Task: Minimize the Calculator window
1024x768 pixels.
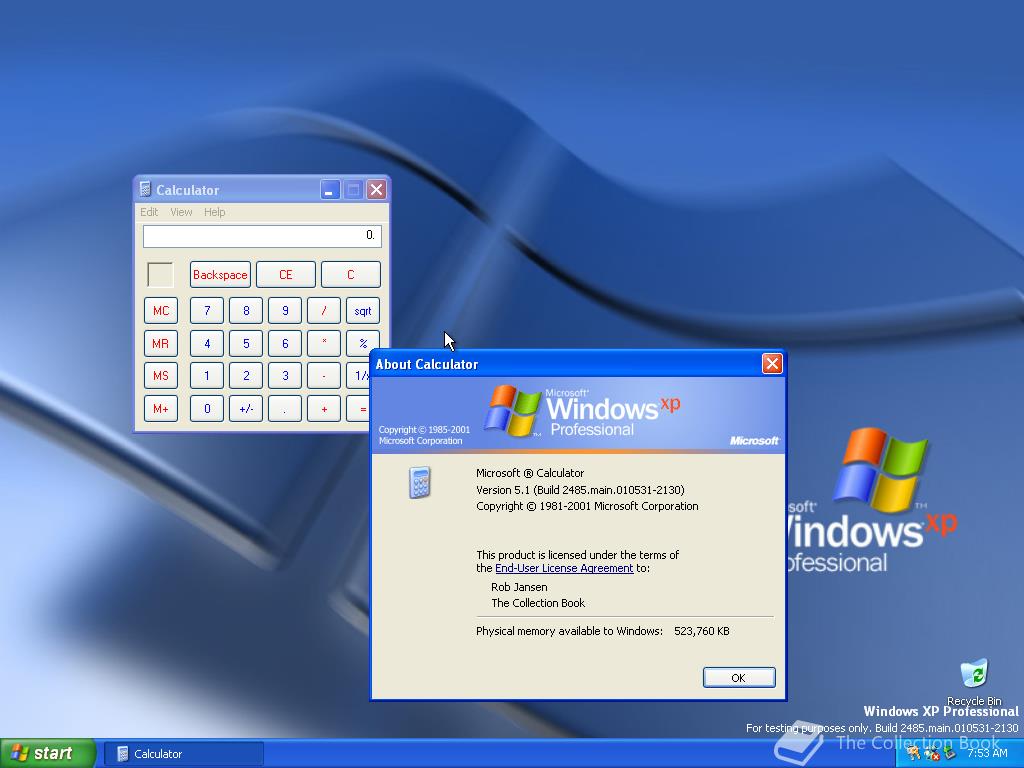Action: (330, 189)
